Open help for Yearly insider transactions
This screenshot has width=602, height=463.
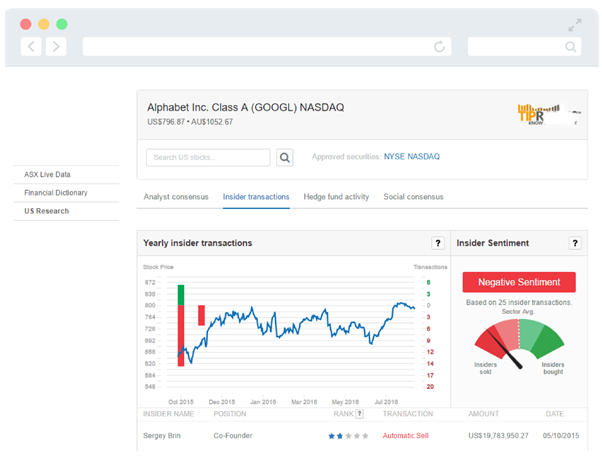[x=438, y=243]
